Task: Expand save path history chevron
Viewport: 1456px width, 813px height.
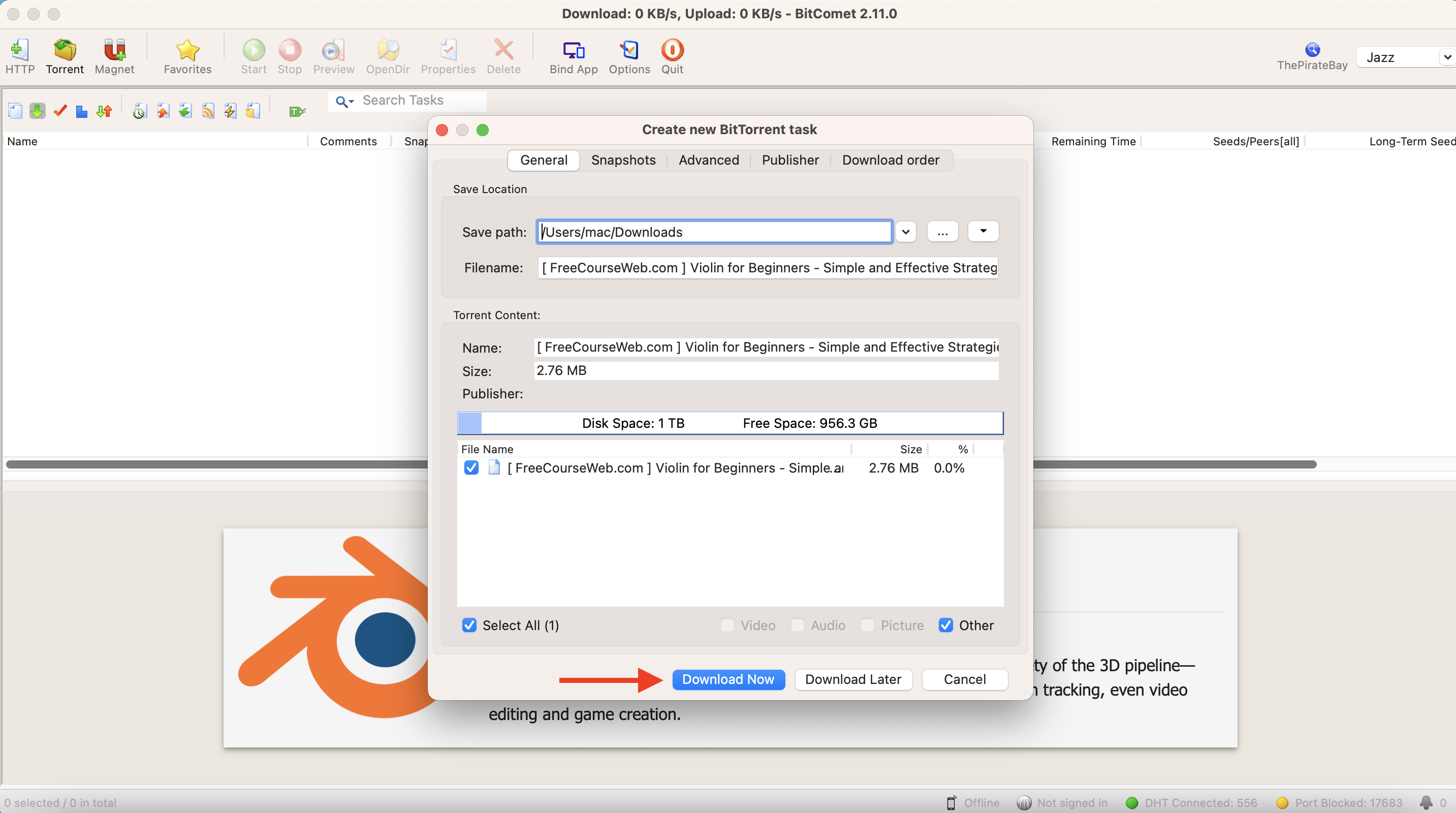Action: coord(905,232)
